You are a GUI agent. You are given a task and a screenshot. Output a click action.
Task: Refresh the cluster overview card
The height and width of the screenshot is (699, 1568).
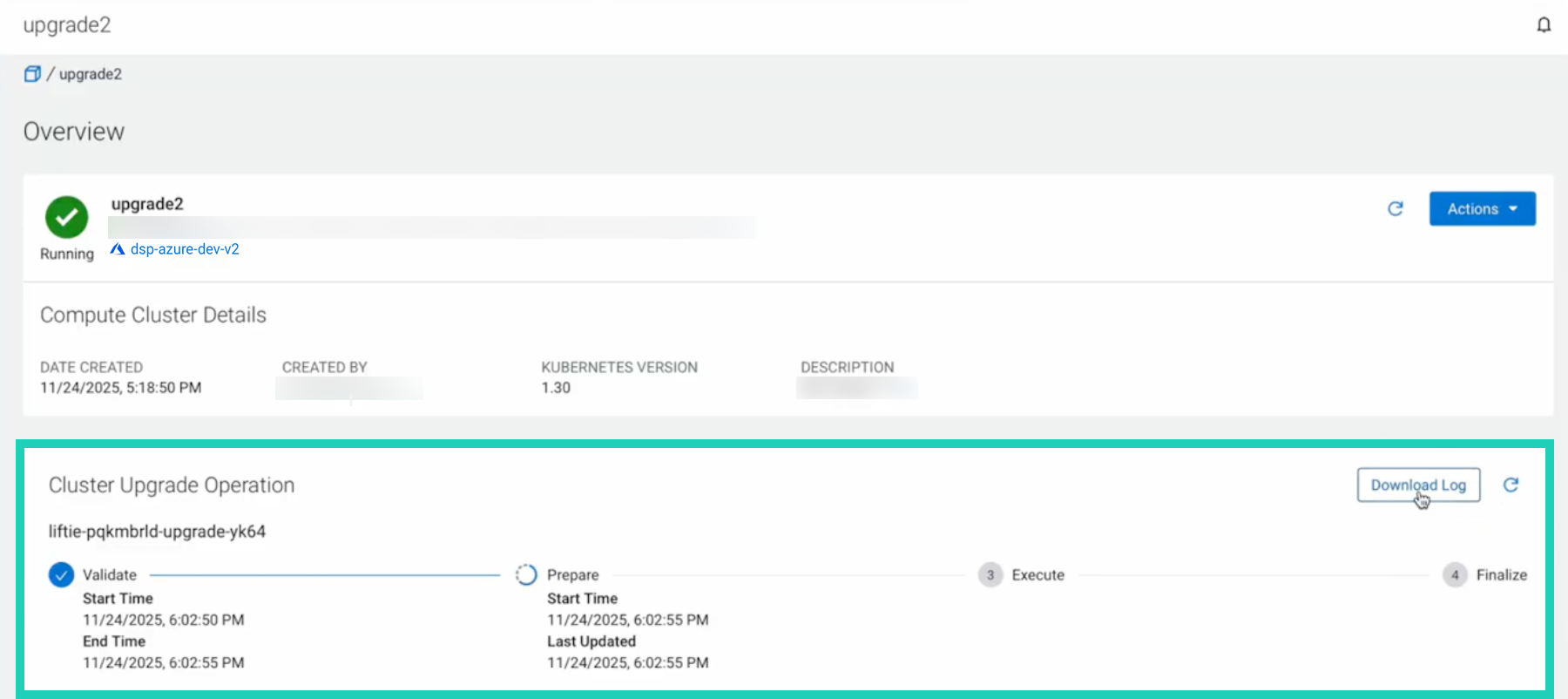coord(1396,209)
